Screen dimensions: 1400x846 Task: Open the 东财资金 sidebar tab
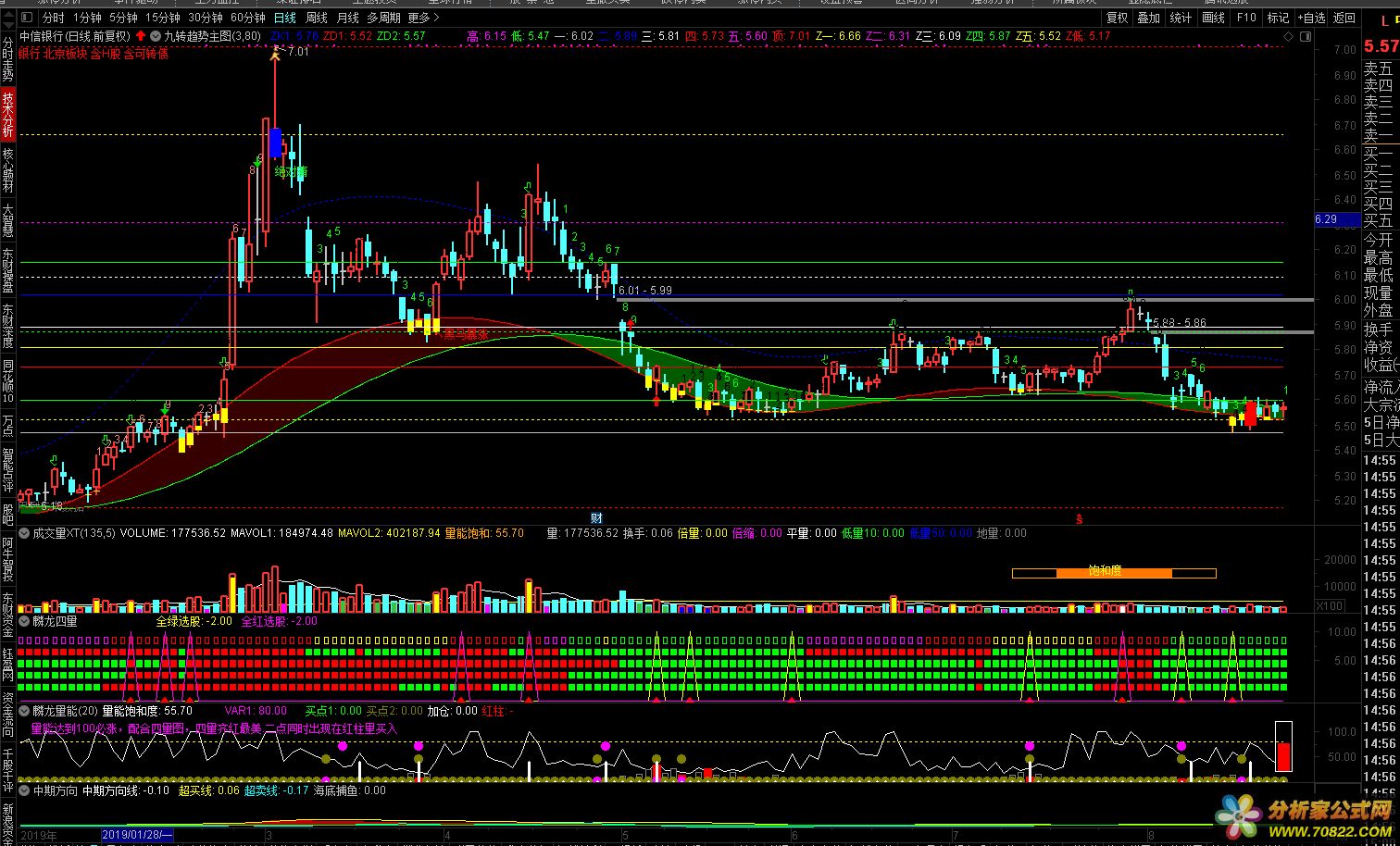[x=8, y=614]
